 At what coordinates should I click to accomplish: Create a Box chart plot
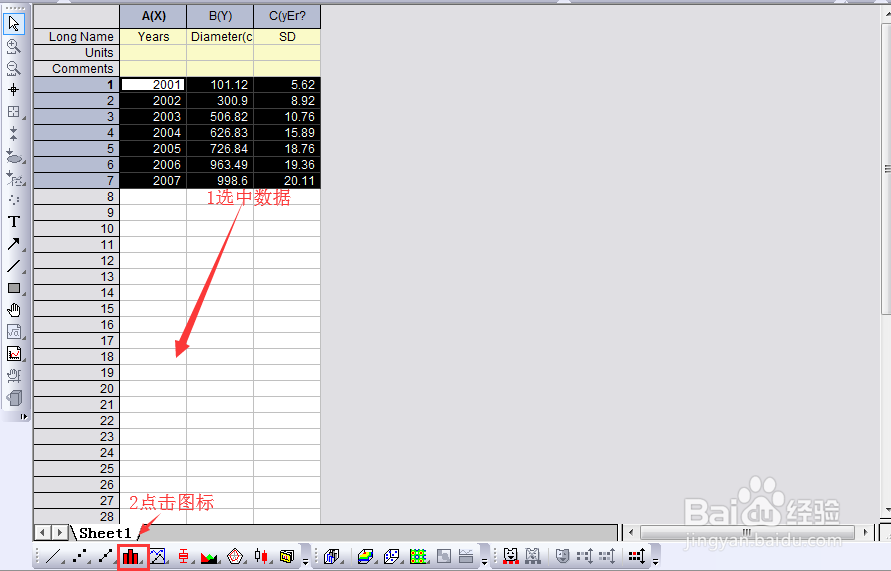pos(184,556)
